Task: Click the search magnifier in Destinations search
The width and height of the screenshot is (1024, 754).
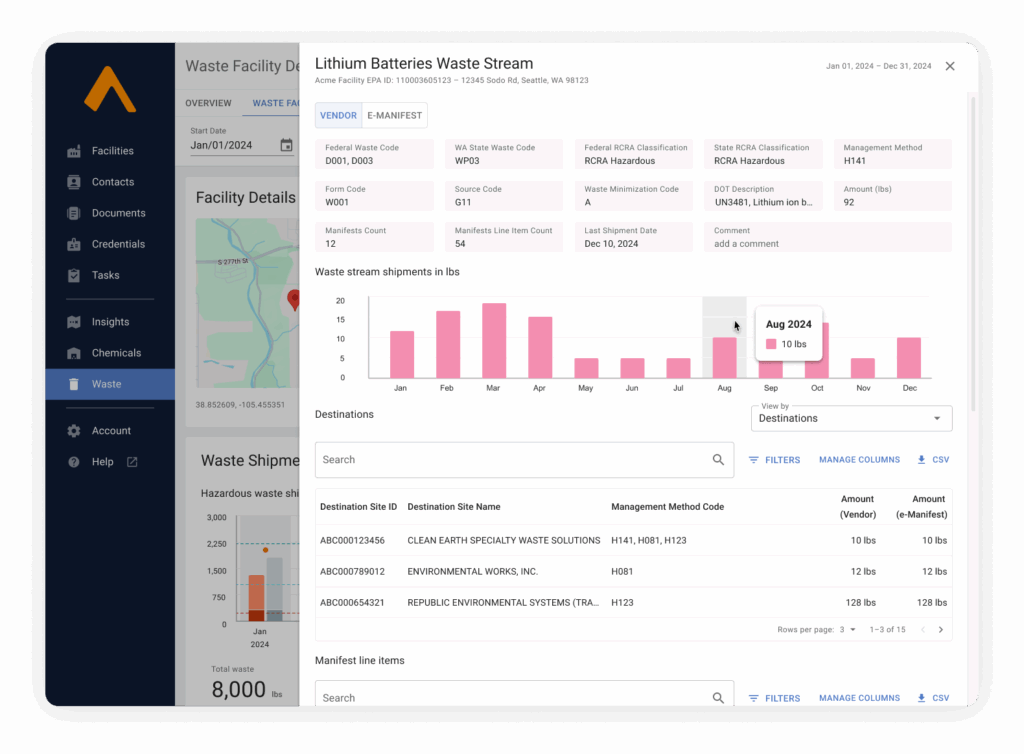Action: click(x=718, y=460)
